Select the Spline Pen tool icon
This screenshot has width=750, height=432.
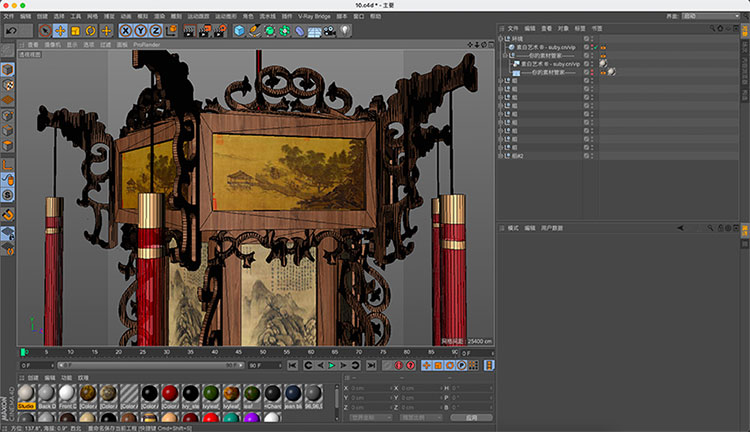[255, 31]
